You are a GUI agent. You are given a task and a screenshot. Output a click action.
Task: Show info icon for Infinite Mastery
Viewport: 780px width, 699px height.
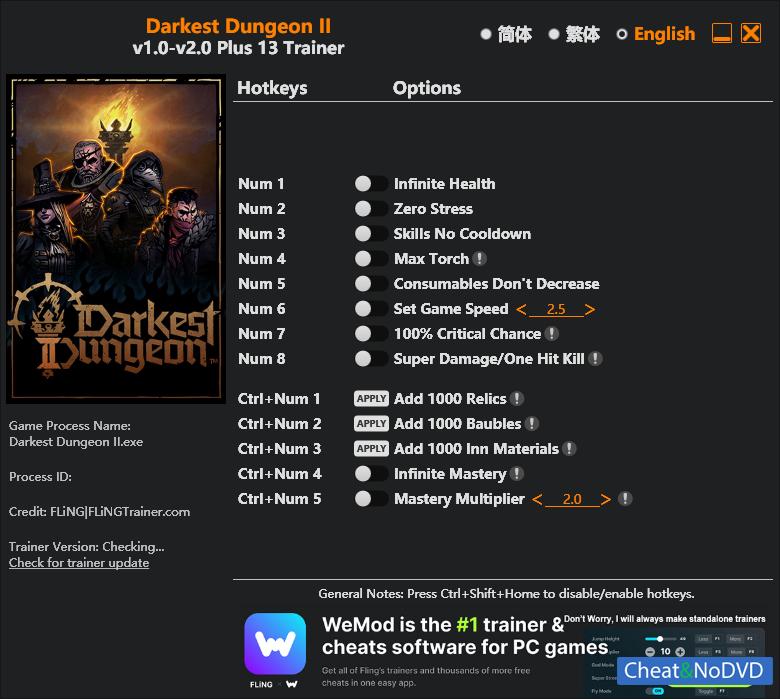click(x=517, y=474)
